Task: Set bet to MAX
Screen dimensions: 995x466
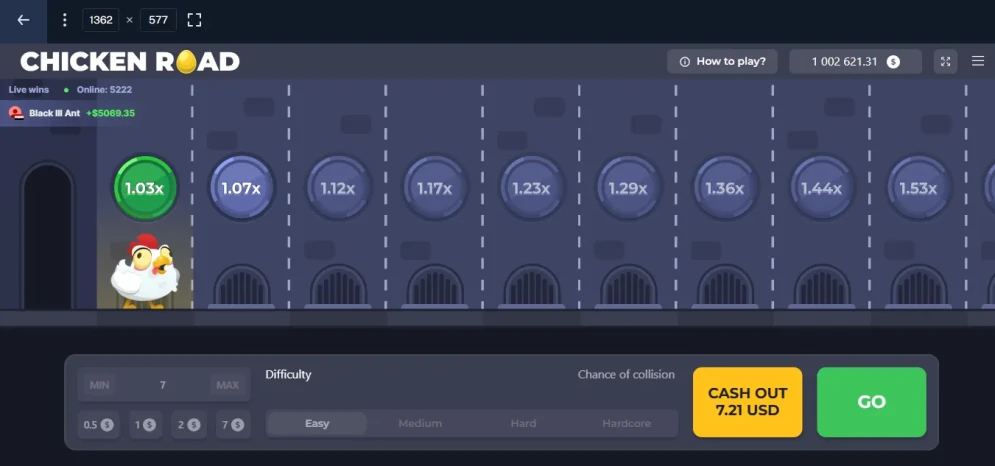Action: (x=228, y=385)
